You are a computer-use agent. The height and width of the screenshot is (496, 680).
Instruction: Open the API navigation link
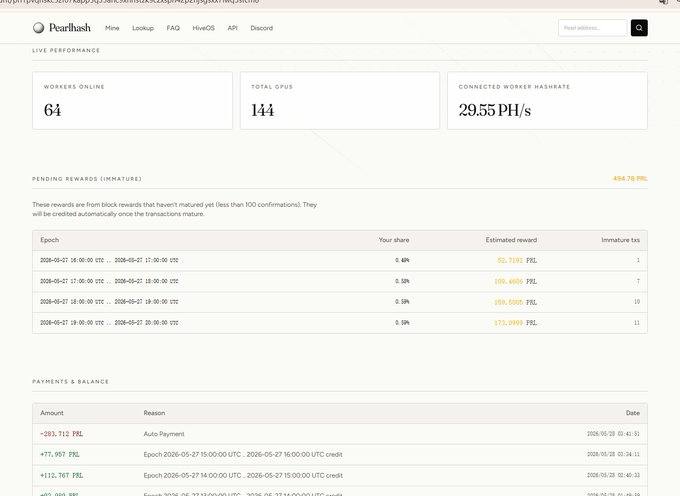coord(232,28)
